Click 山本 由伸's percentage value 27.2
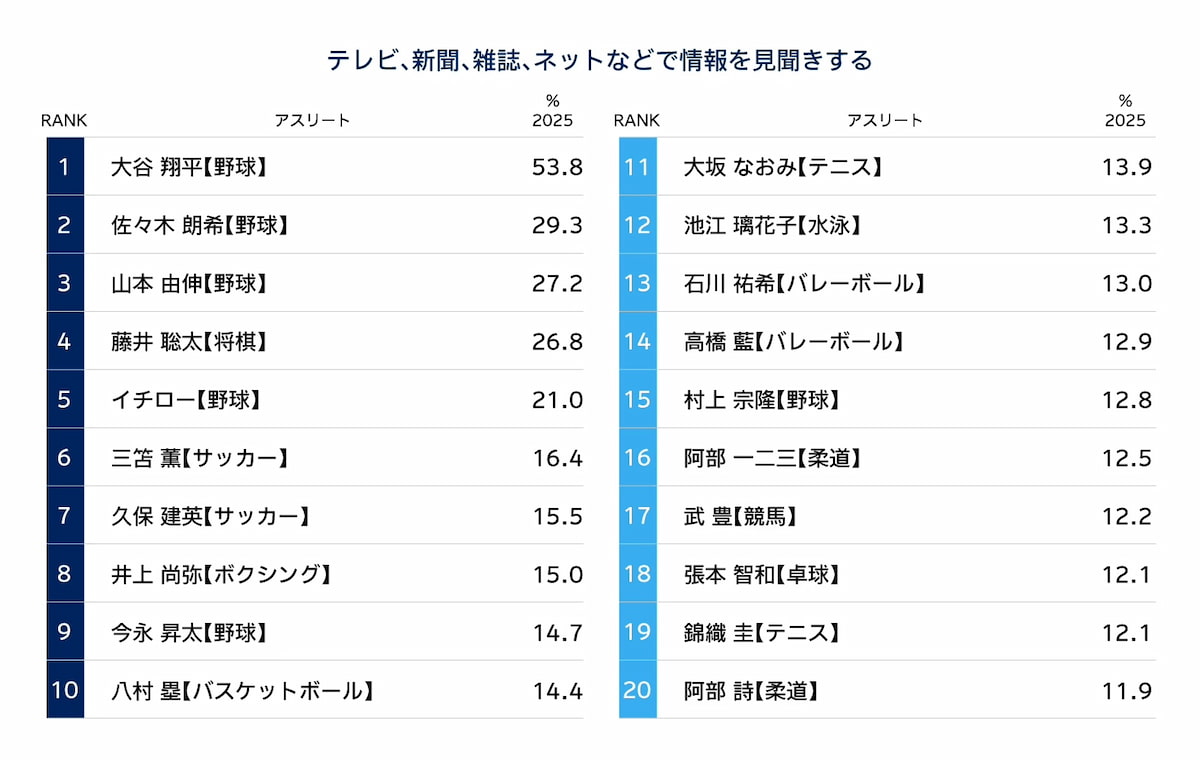 [x=556, y=283]
